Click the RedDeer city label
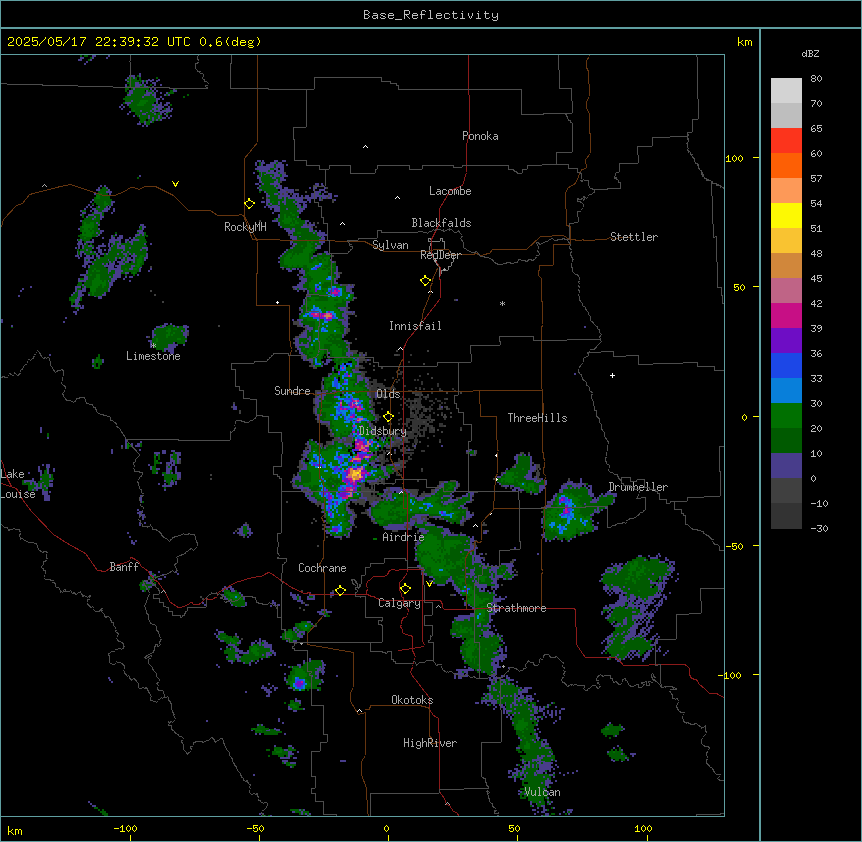This screenshot has width=862, height=842. [x=440, y=255]
